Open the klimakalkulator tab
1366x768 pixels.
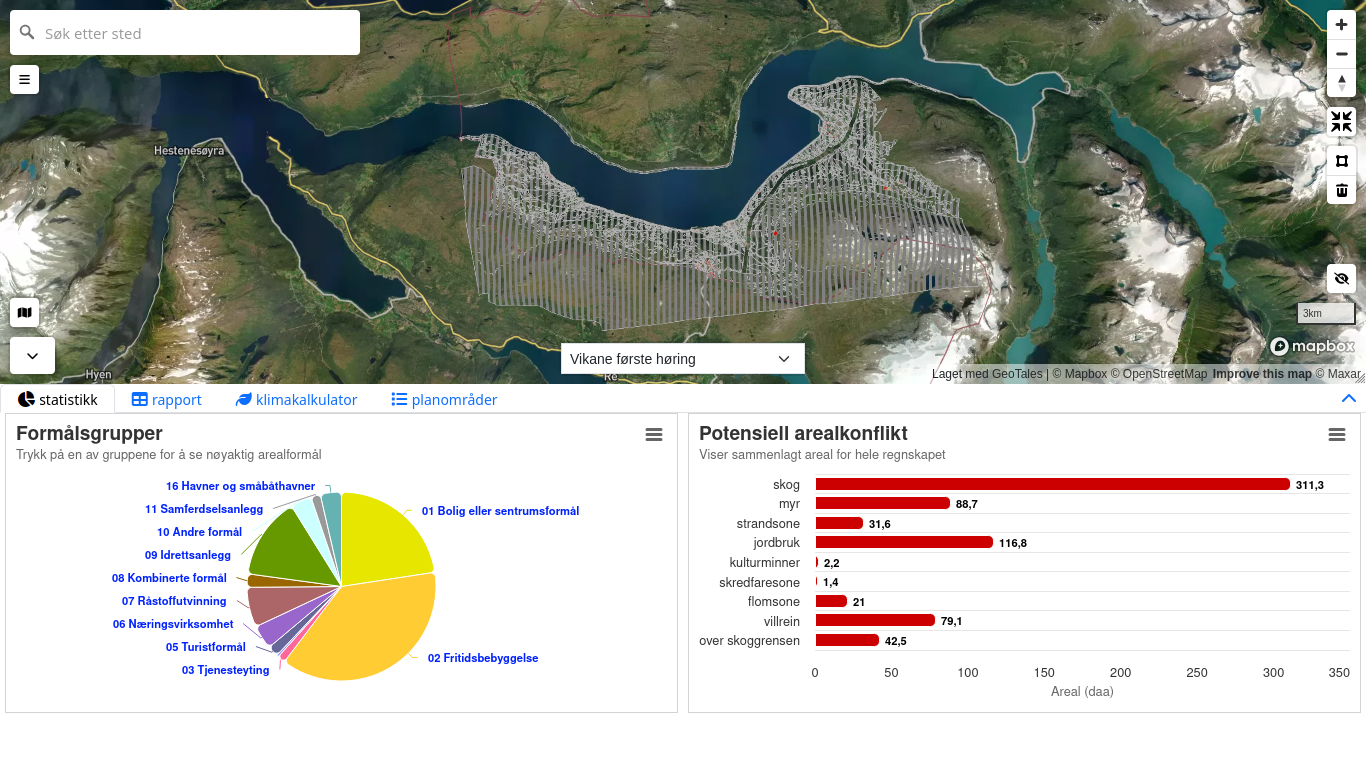(x=296, y=400)
